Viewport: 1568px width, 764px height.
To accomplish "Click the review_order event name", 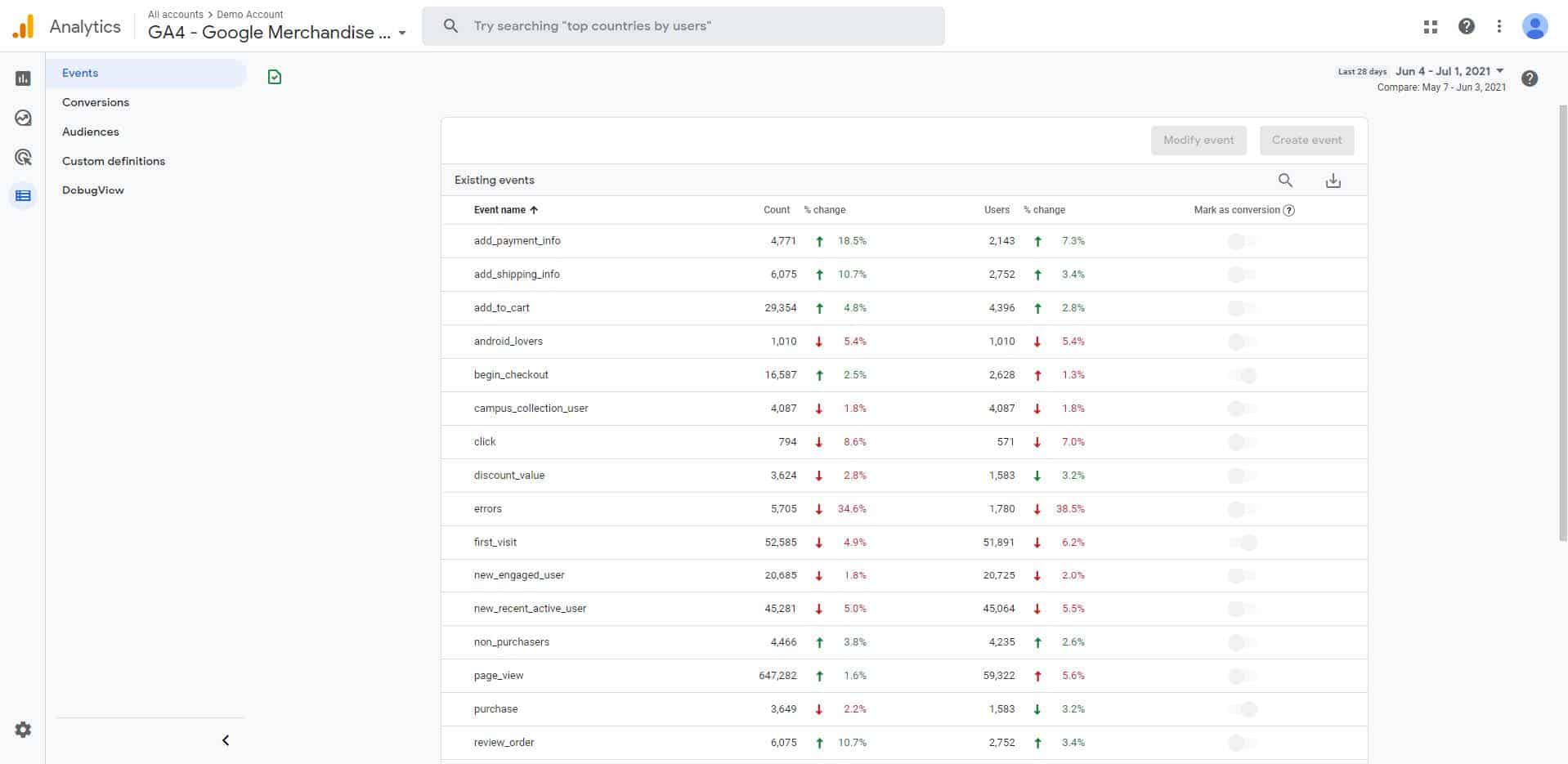I will (504, 743).
